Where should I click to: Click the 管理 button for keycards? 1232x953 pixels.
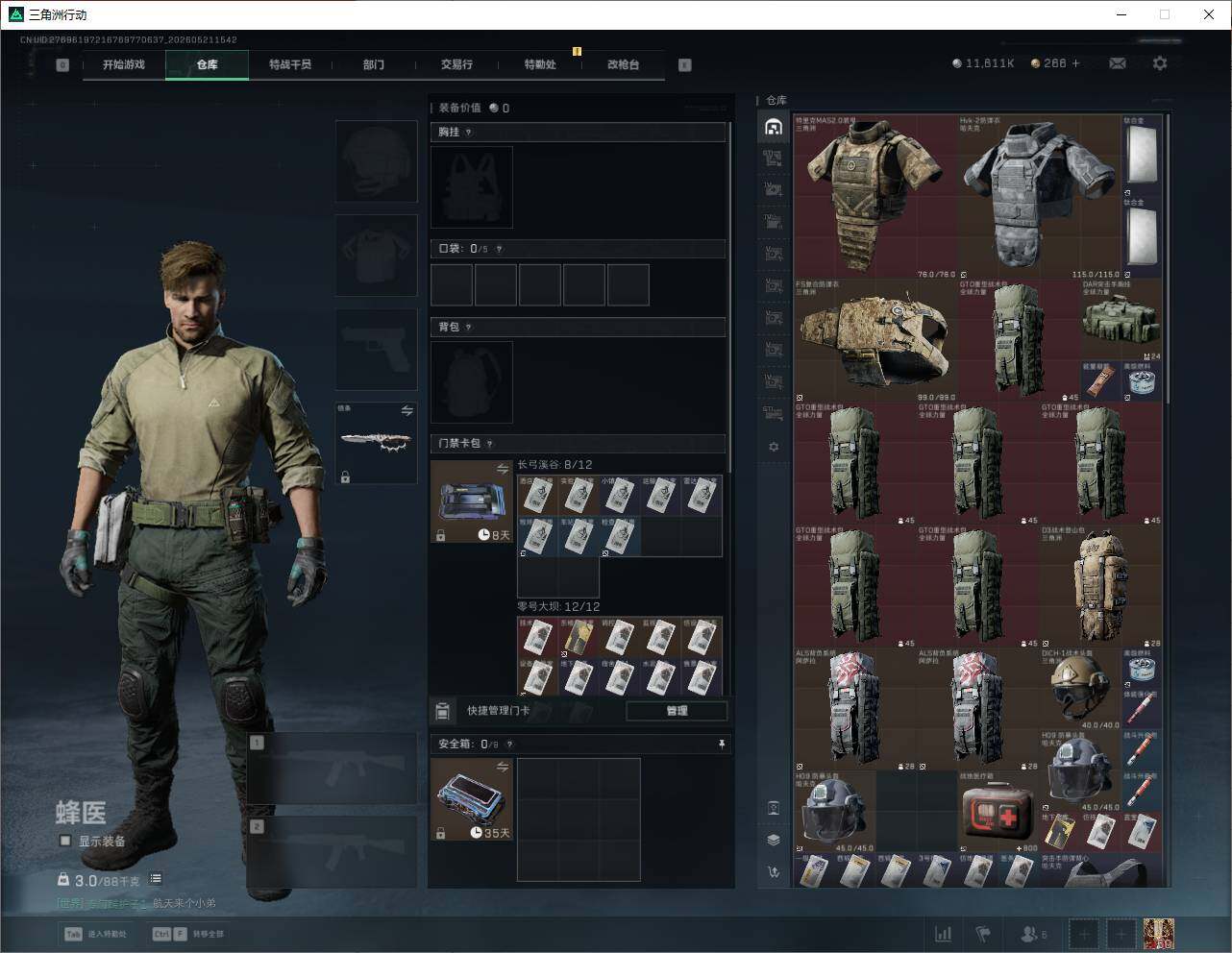point(677,711)
